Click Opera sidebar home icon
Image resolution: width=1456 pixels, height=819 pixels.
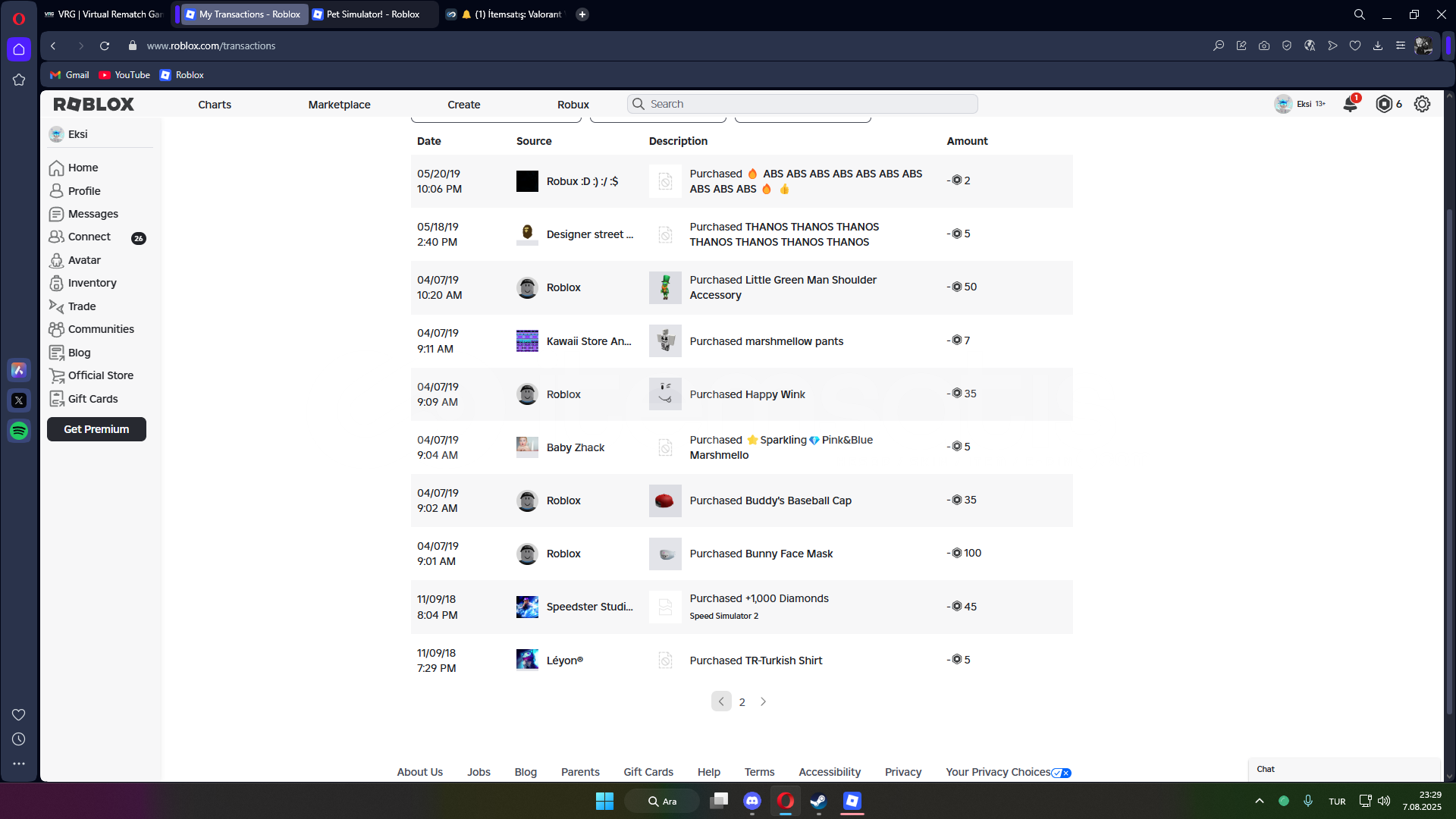point(19,49)
